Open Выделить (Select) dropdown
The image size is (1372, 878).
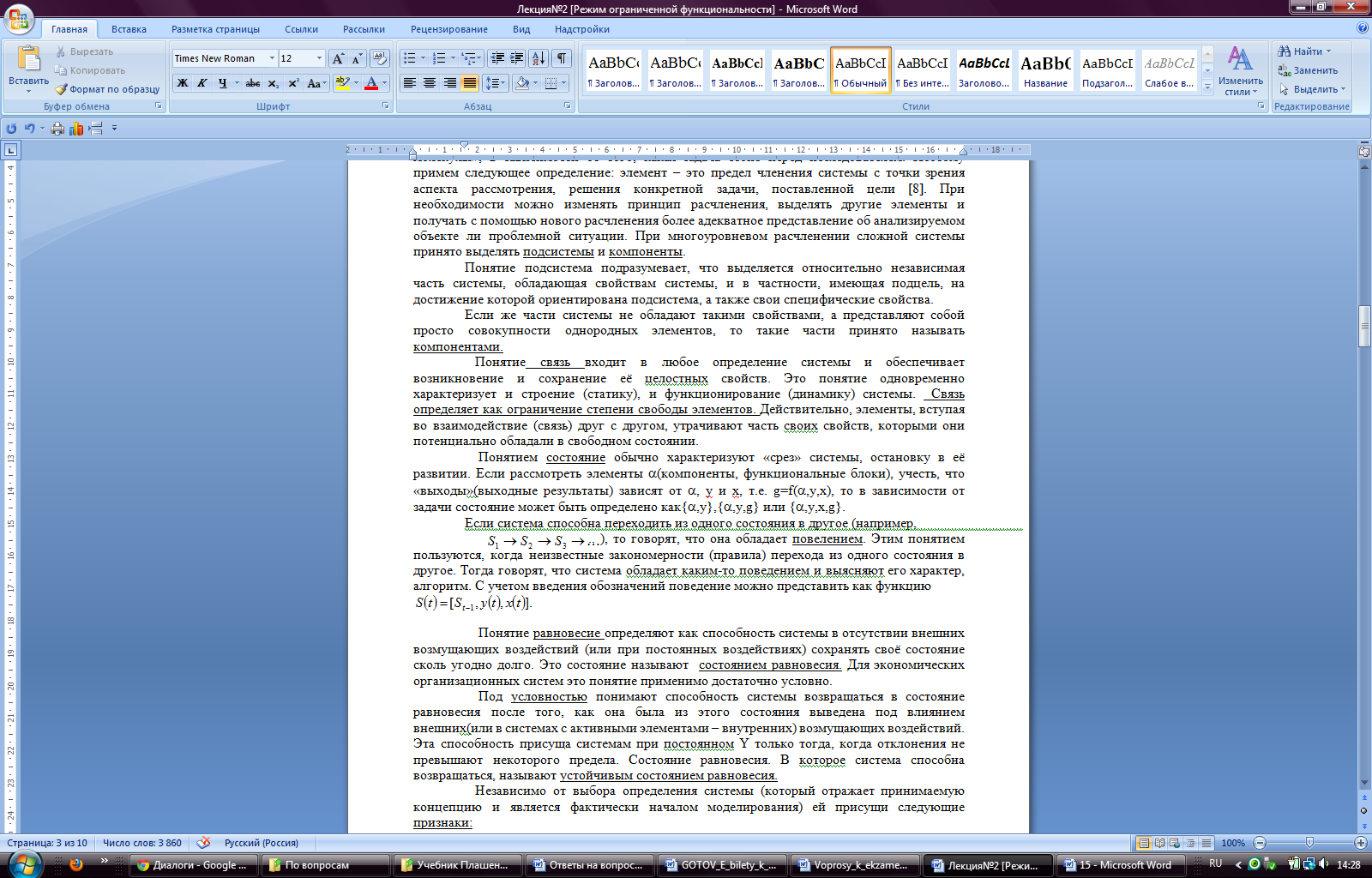tap(1312, 89)
